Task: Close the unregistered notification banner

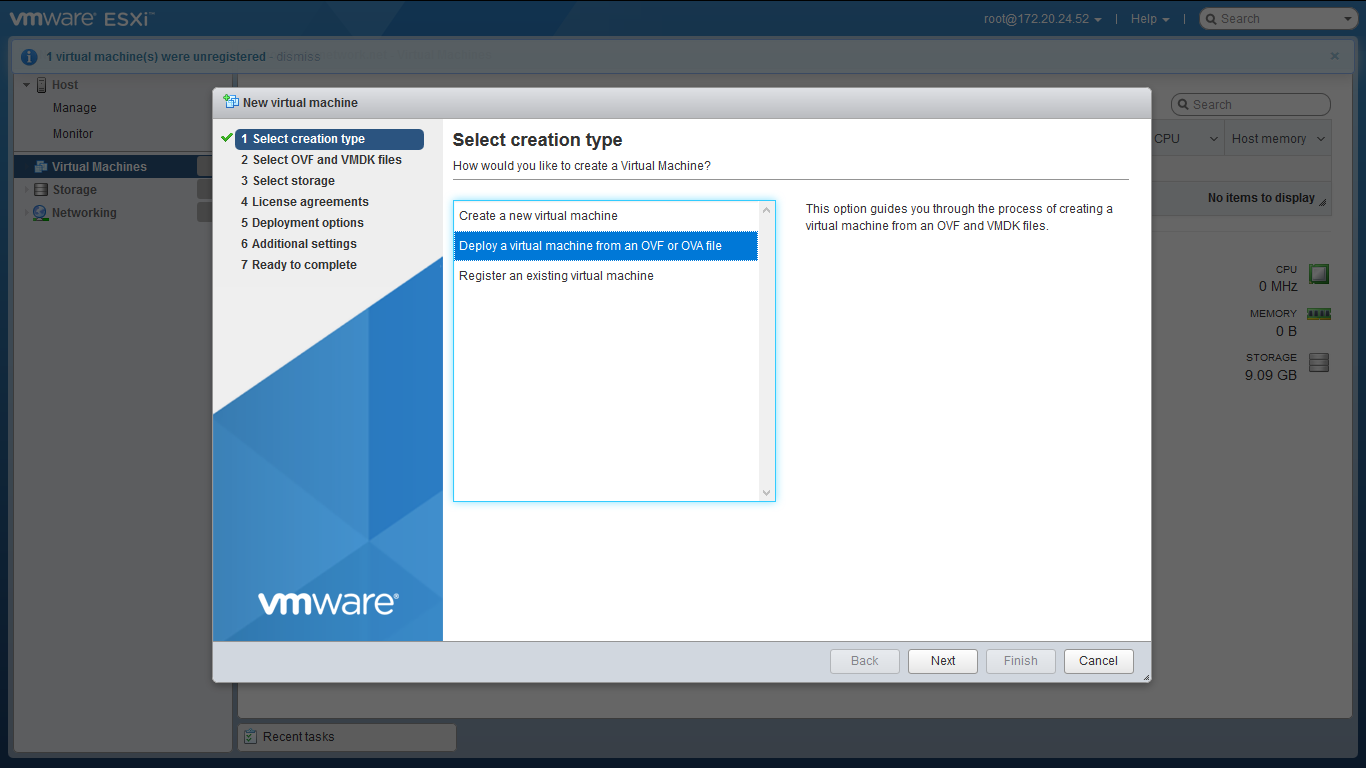Action: pyautogui.click(x=1334, y=57)
